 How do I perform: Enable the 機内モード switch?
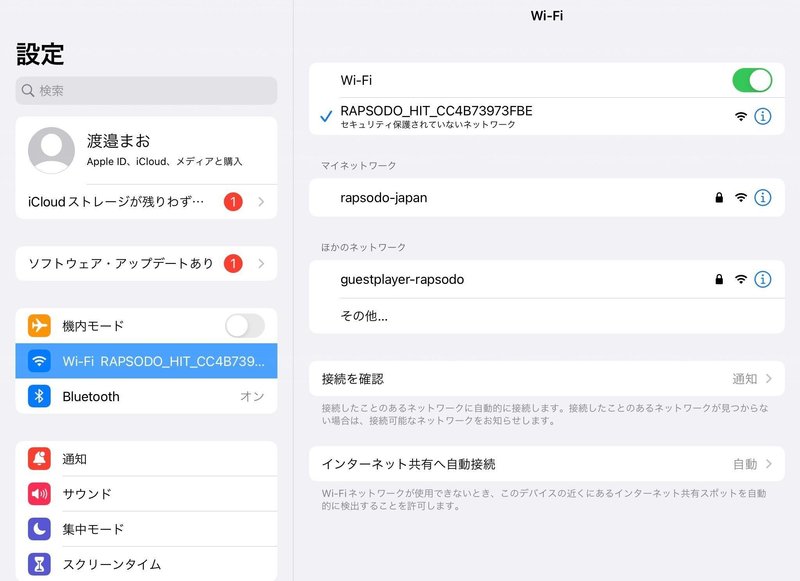point(245,325)
